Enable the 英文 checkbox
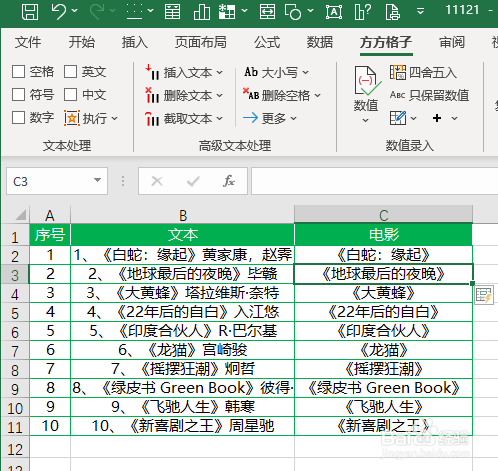Viewport: 498px width, 471px height. [x=70, y=72]
